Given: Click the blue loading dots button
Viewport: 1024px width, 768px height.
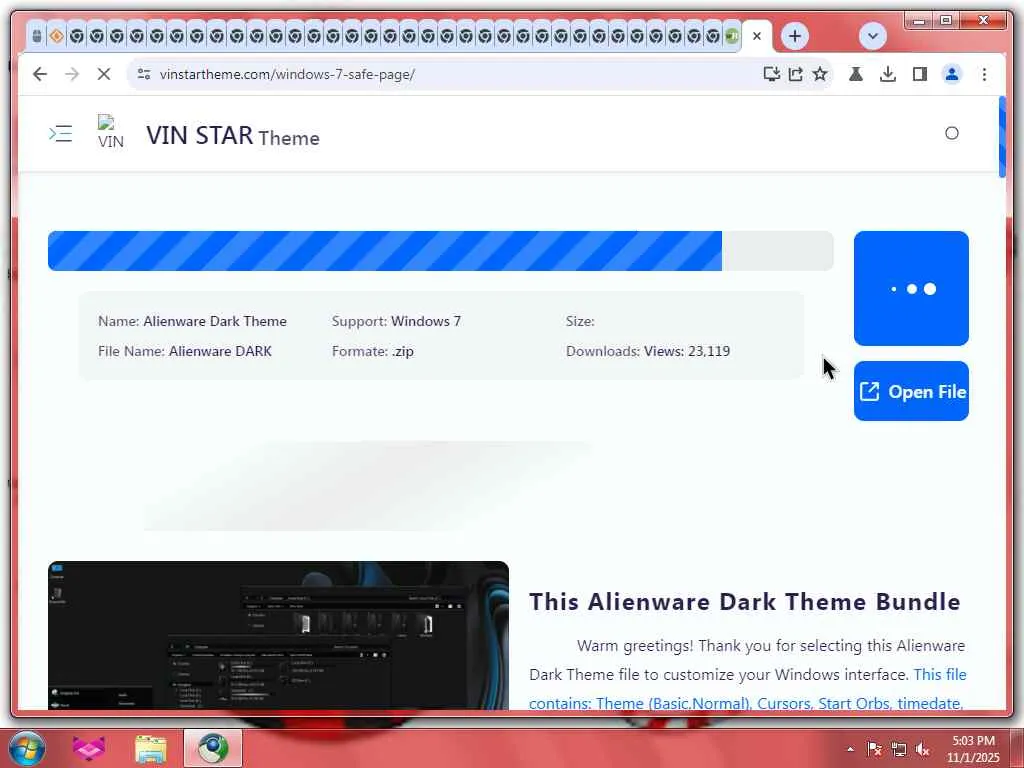Looking at the screenshot, I should [911, 288].
